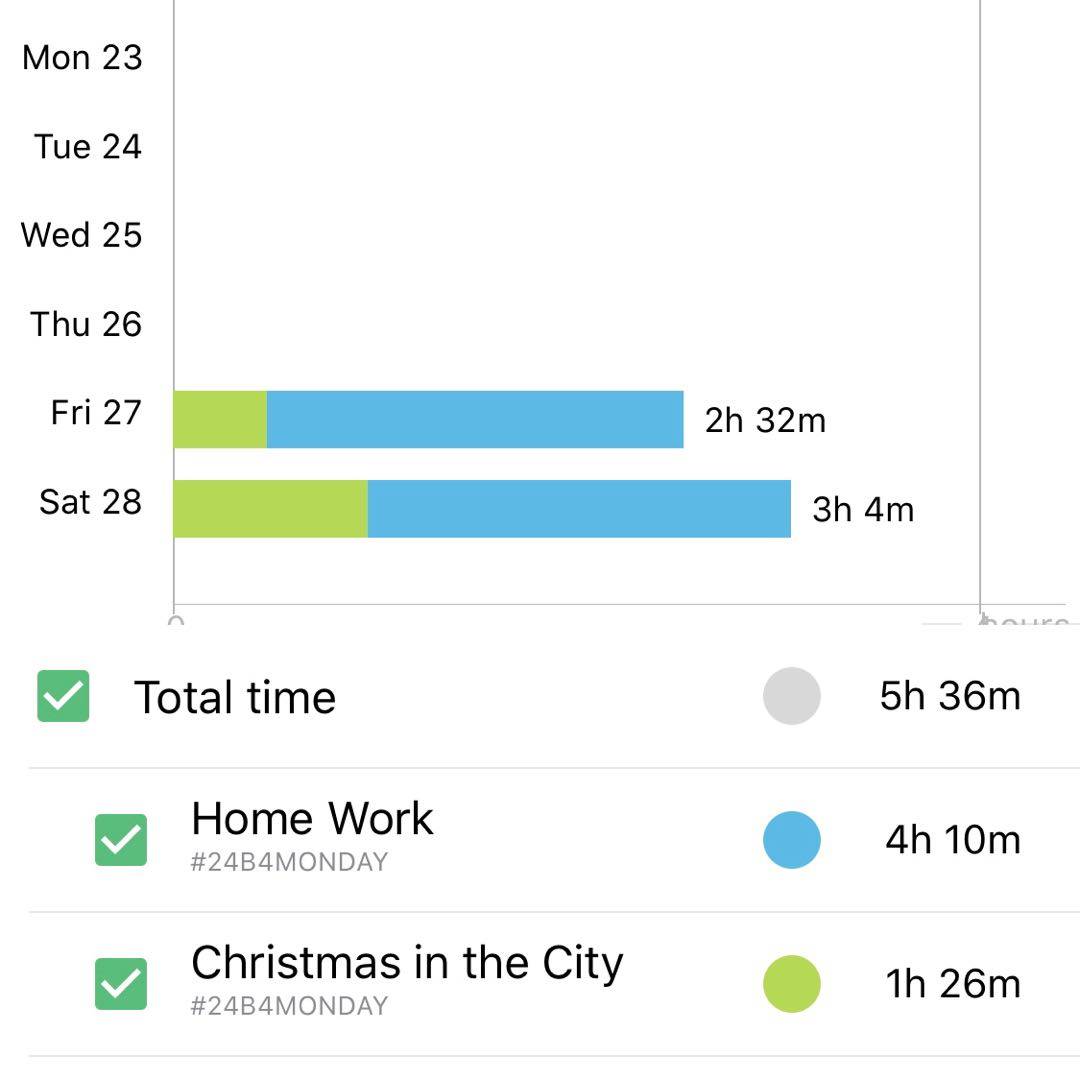Tap the blue Home Work color circle

pyautogui.click(x=791, y=840)
